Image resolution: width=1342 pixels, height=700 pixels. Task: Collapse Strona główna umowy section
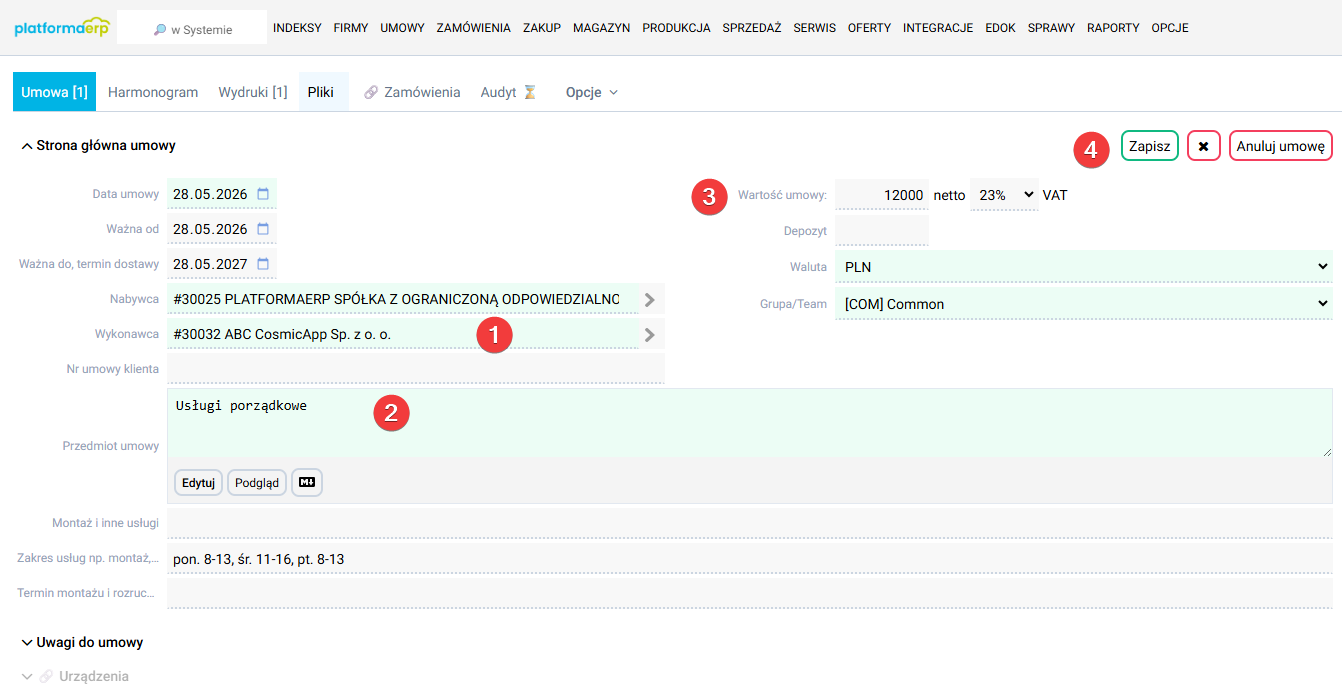tap(98, 145)
